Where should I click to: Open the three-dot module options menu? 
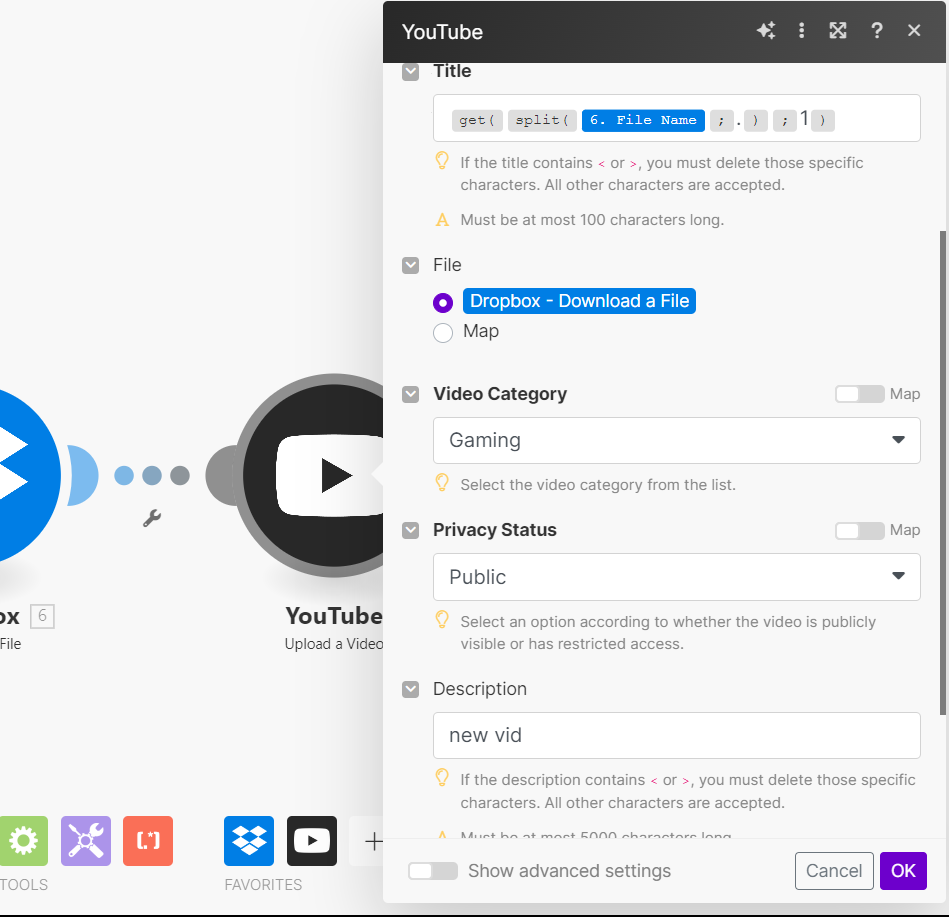pos(801,30)
